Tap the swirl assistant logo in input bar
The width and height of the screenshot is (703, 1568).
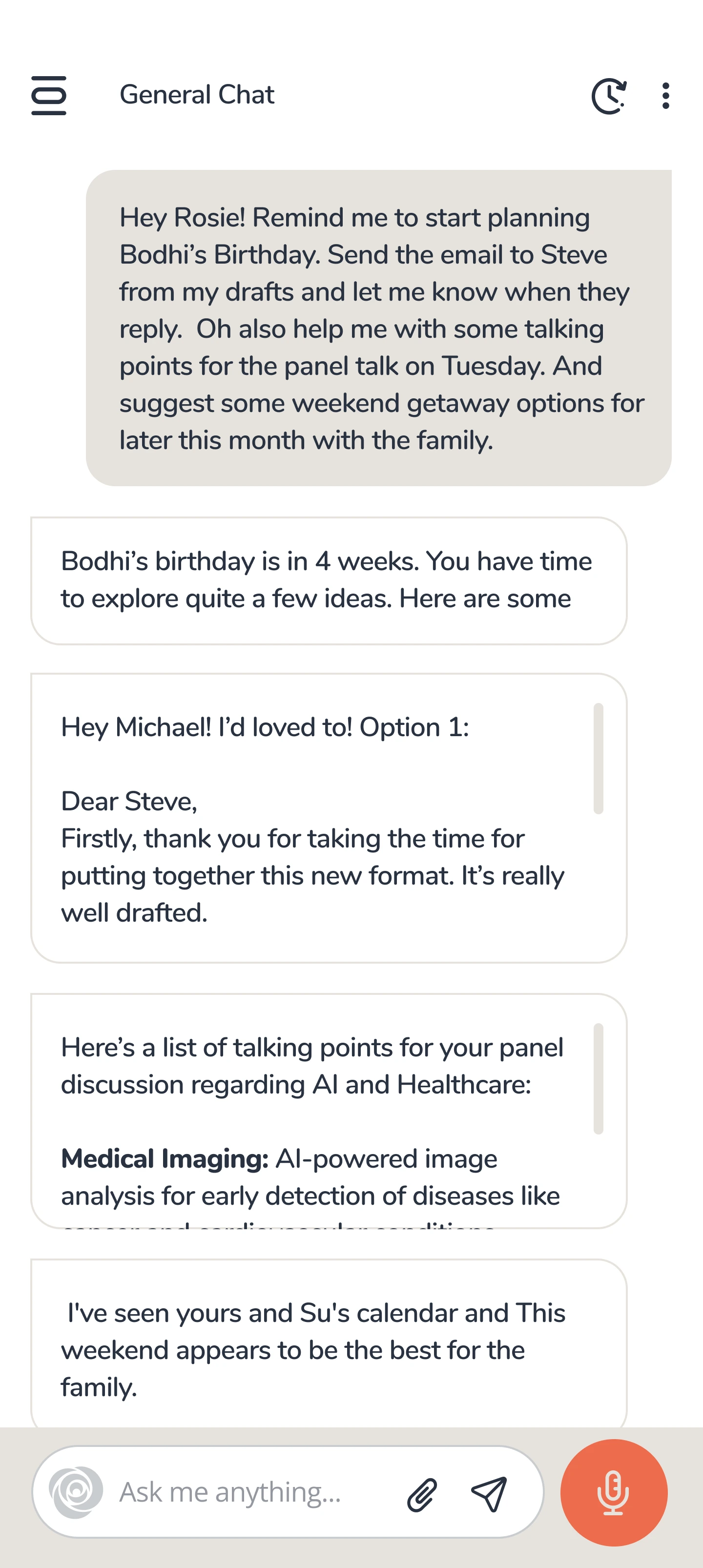tap(76, 1492)
